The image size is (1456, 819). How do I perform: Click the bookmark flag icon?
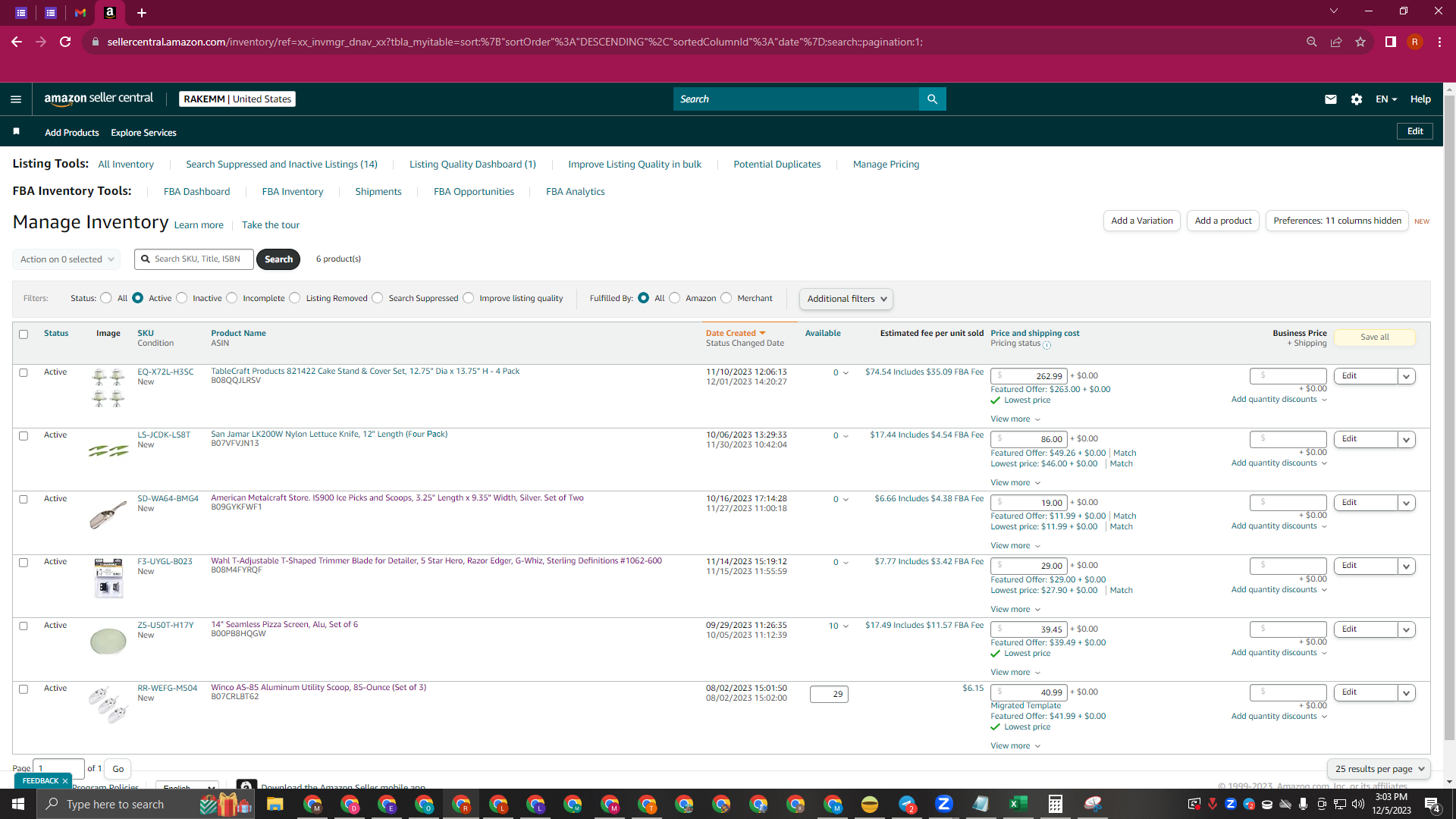[16, 132]
